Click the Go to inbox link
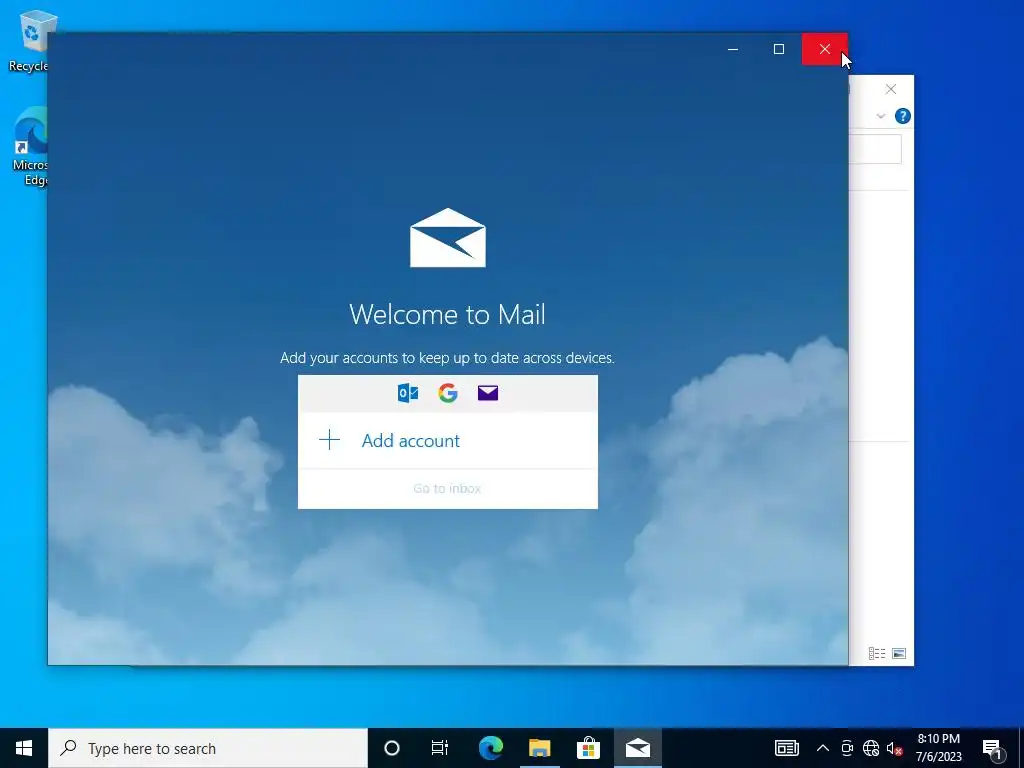The height and width of the screenshot is (768, 1024). [447, 488]
